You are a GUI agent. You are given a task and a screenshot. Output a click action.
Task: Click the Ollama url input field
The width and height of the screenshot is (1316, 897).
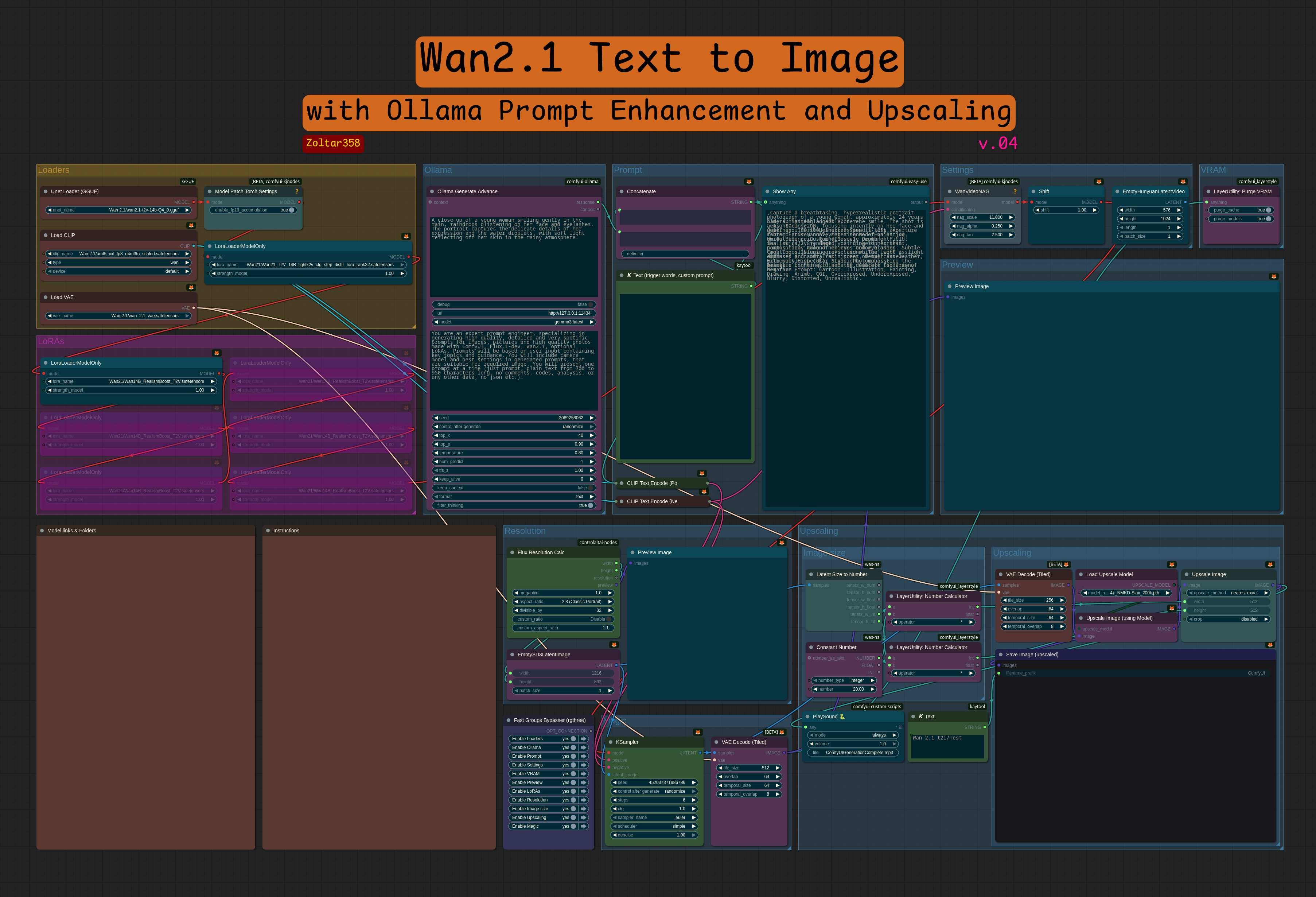coord(513,313)
